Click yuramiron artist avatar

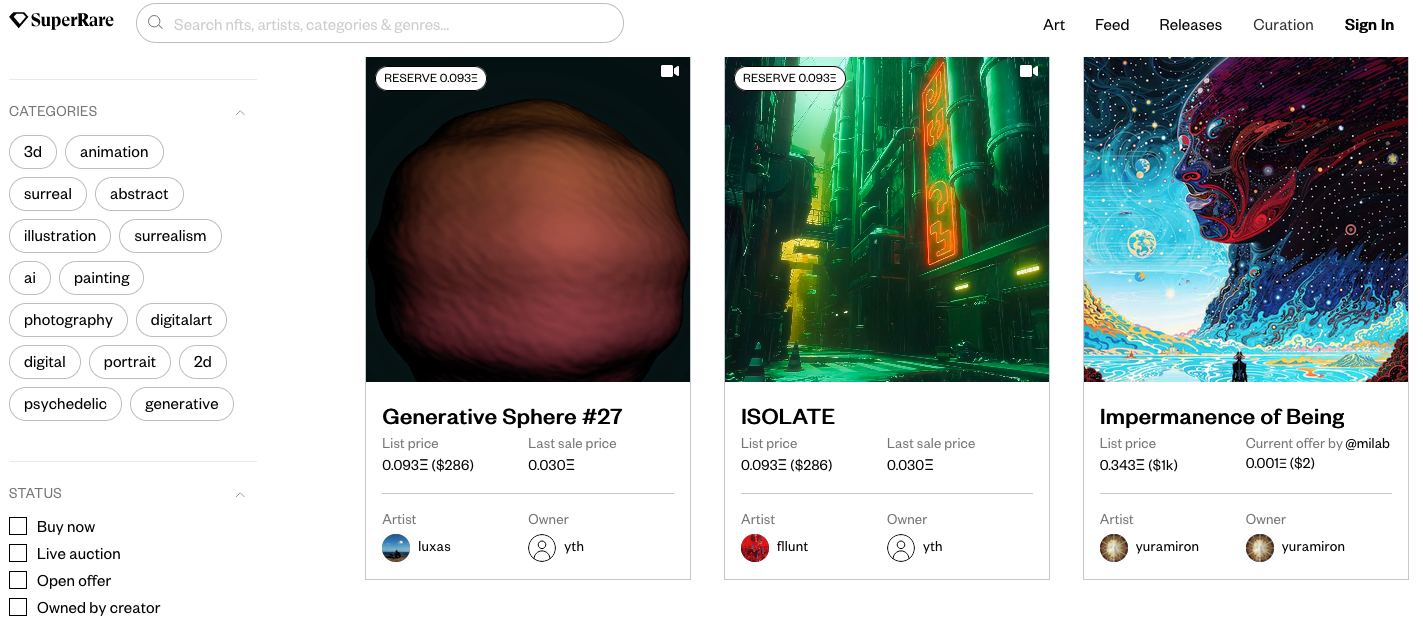click(1114, 547)
